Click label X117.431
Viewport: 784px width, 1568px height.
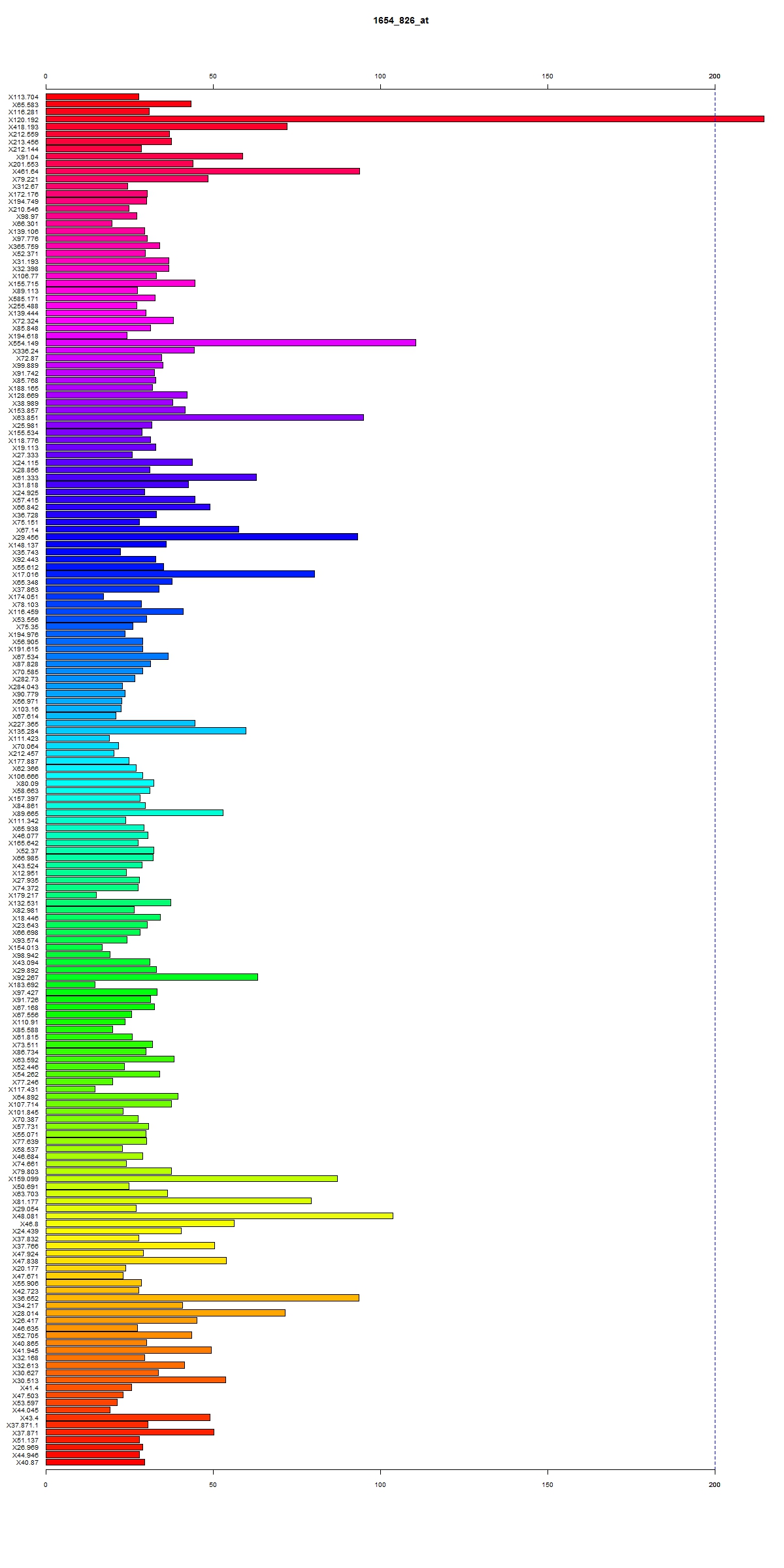24,1089
